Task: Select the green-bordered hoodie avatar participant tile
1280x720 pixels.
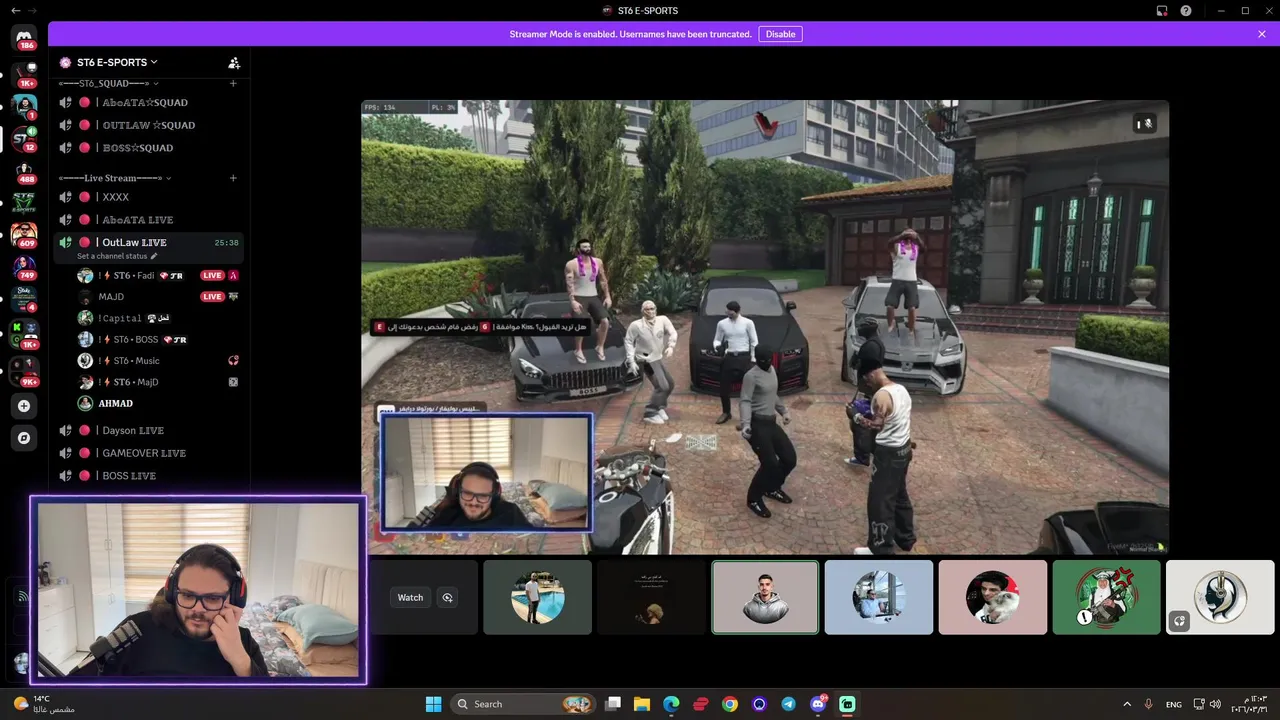Action: point(765,597)
